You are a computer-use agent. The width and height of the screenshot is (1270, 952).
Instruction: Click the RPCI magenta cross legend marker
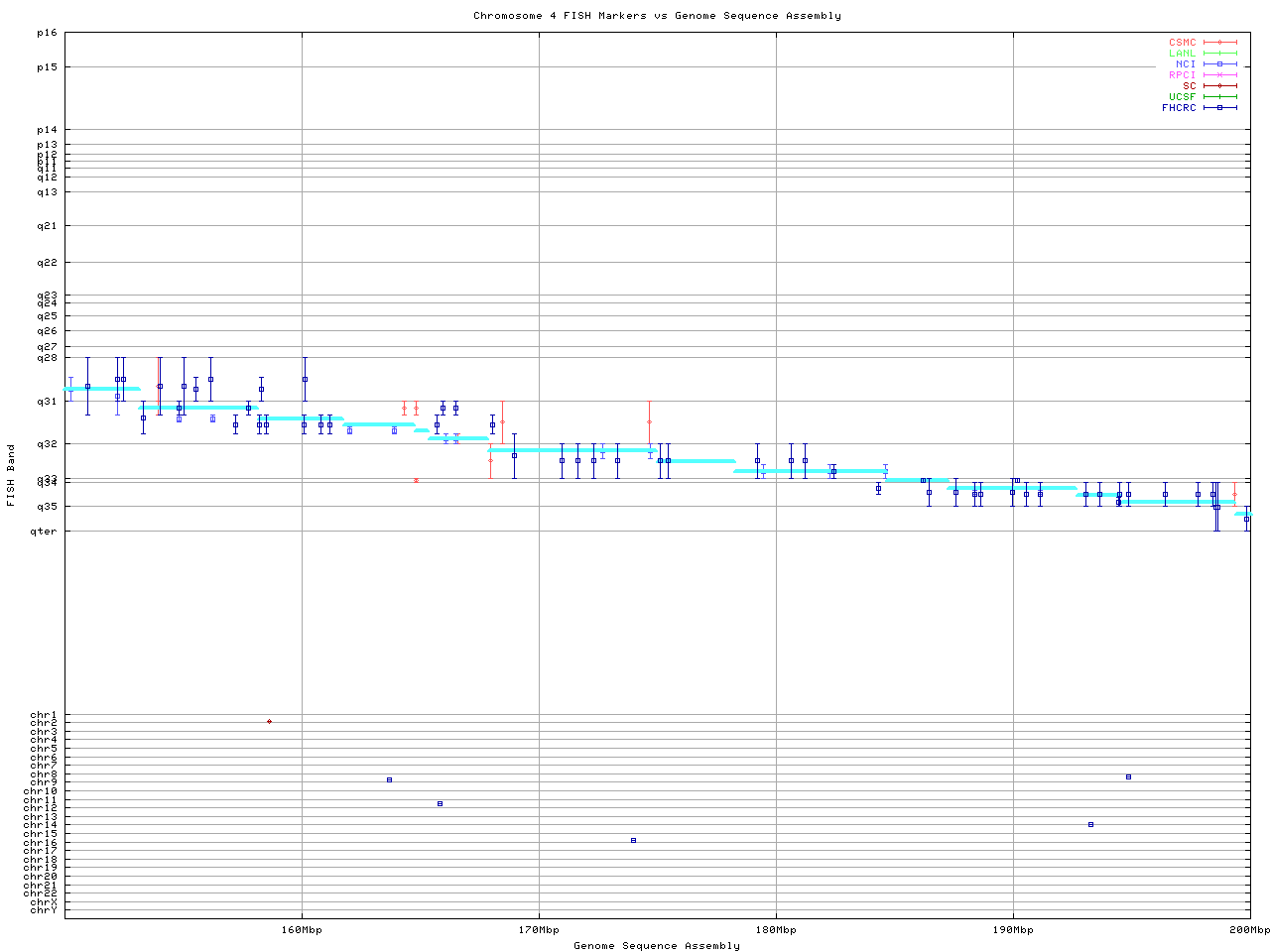point(1219,75)
